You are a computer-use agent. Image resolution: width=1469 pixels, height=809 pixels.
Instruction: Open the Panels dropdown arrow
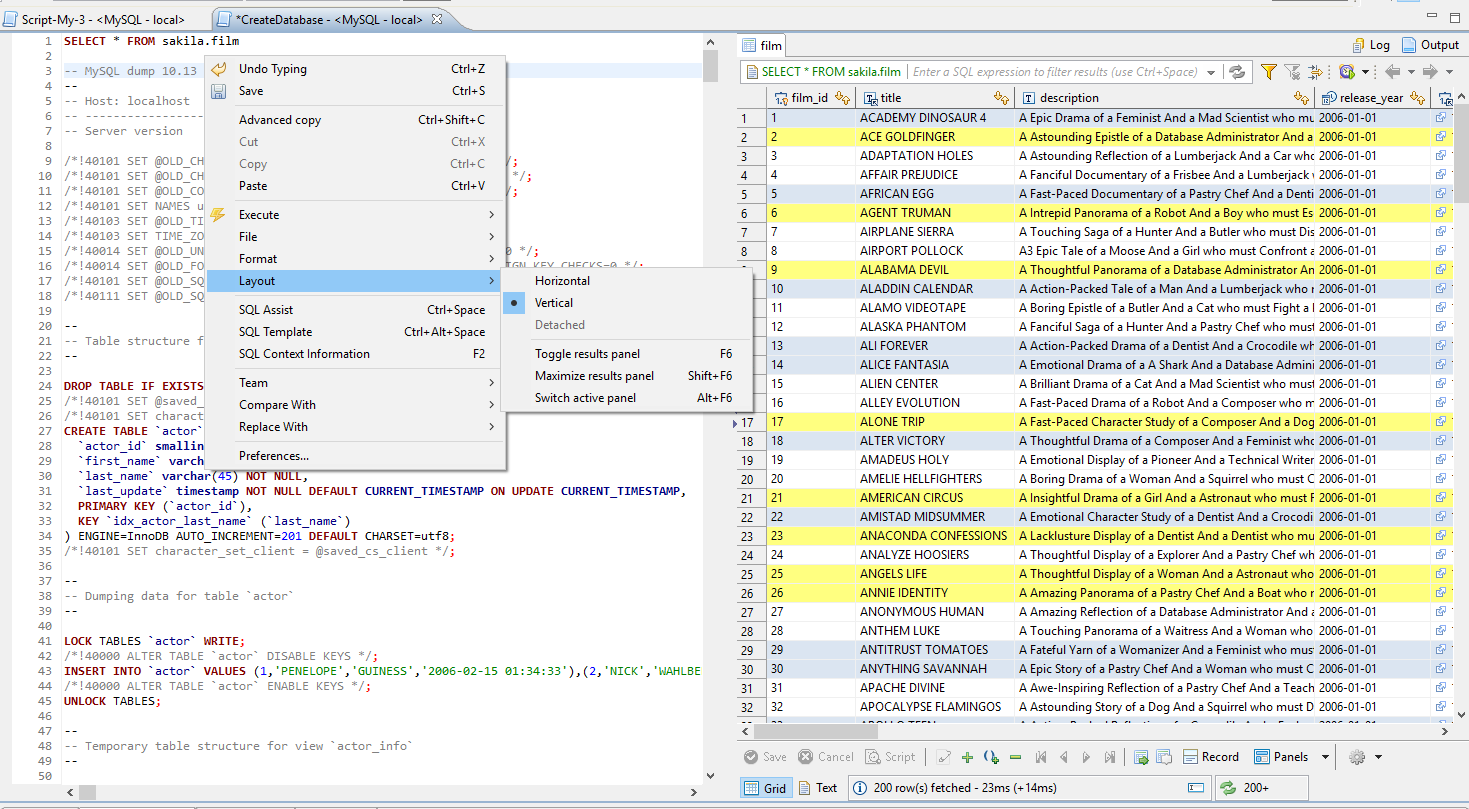pos(1325,757)
